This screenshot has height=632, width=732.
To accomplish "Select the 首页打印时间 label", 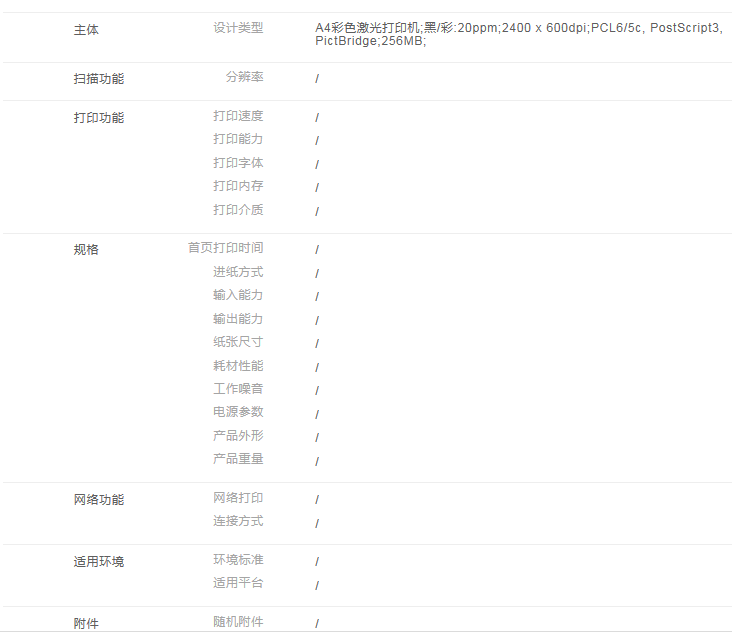I will pos(225,248).
